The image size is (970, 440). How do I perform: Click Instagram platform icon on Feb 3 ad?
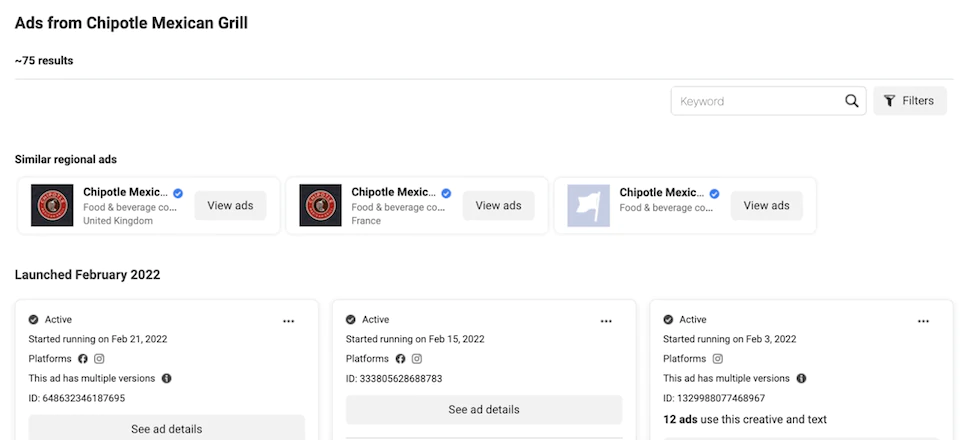tap(717, 359)
